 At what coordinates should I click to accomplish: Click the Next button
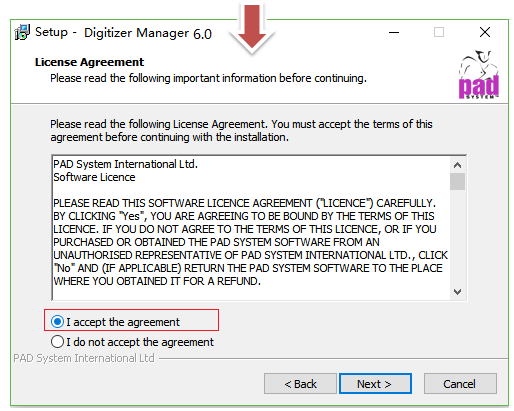[x=375, y=384]
